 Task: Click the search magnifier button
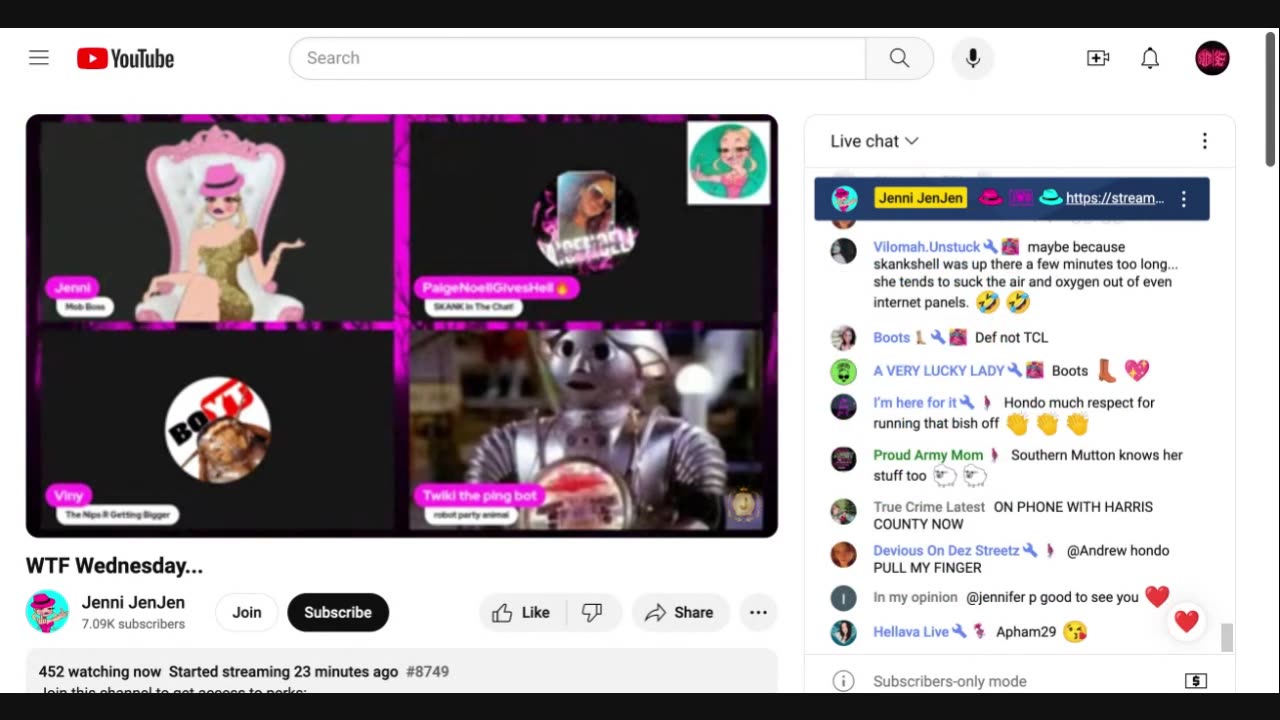899,58
